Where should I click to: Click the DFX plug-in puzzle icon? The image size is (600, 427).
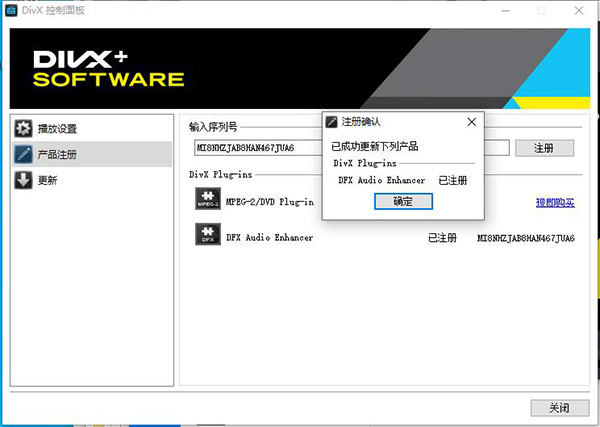(x=208, y=234)
